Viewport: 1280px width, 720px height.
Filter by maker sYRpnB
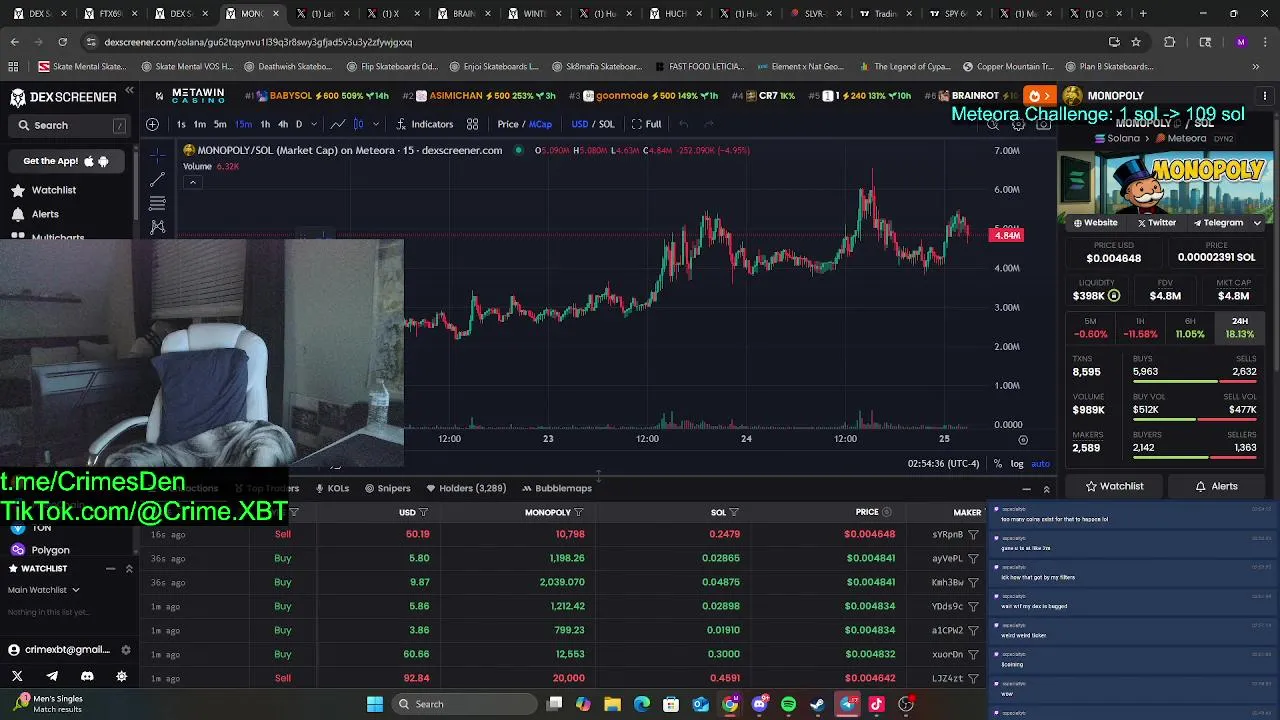973,535
